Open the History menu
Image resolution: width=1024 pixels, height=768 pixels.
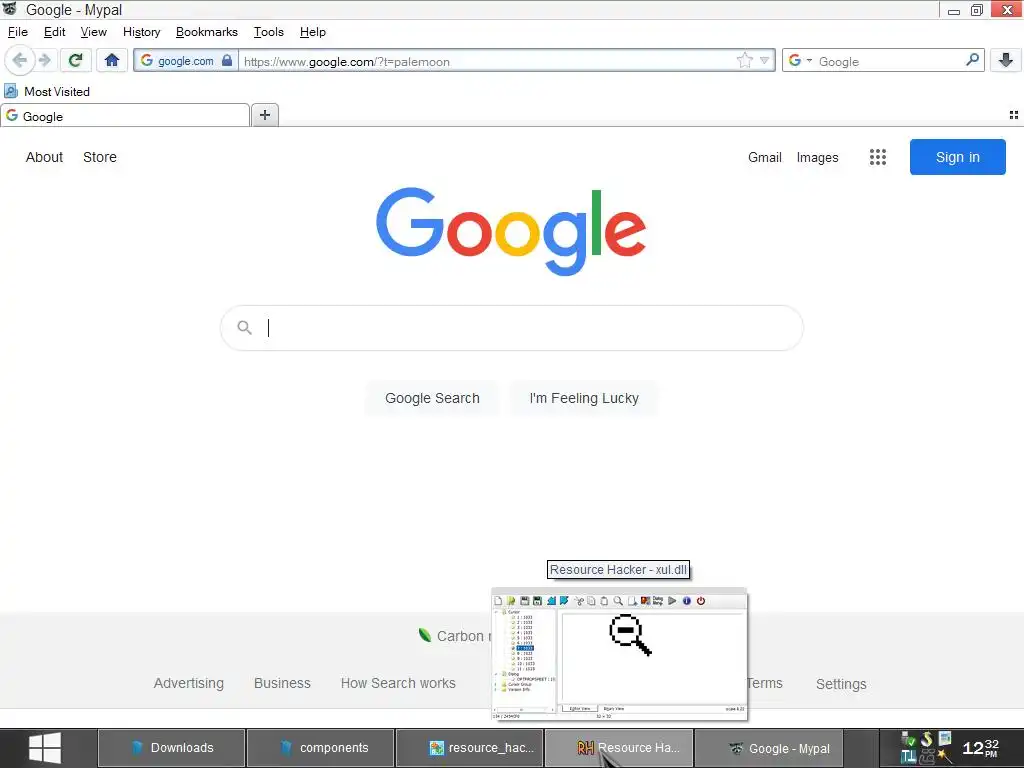(x=141, y=32)
